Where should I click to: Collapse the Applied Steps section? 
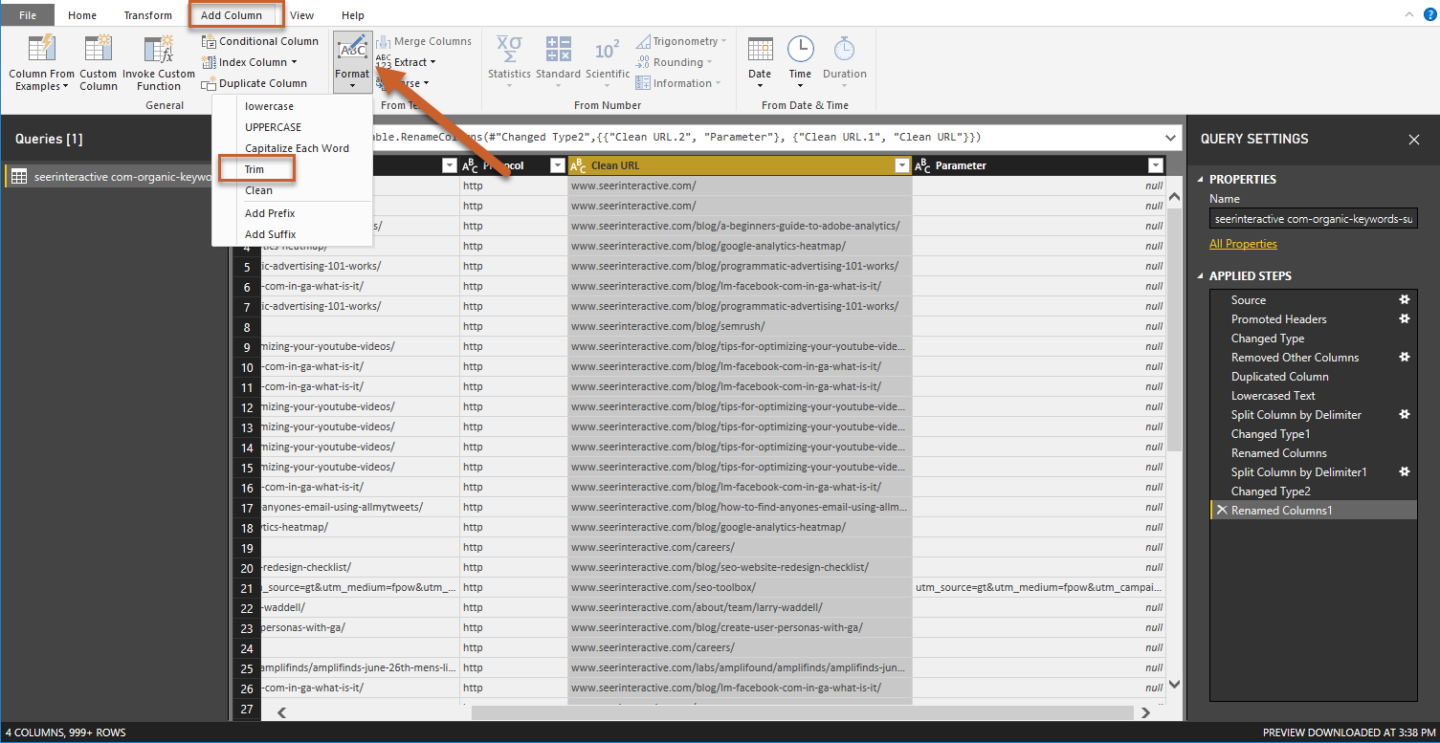pyautogui.click(x=1201, y=276)
